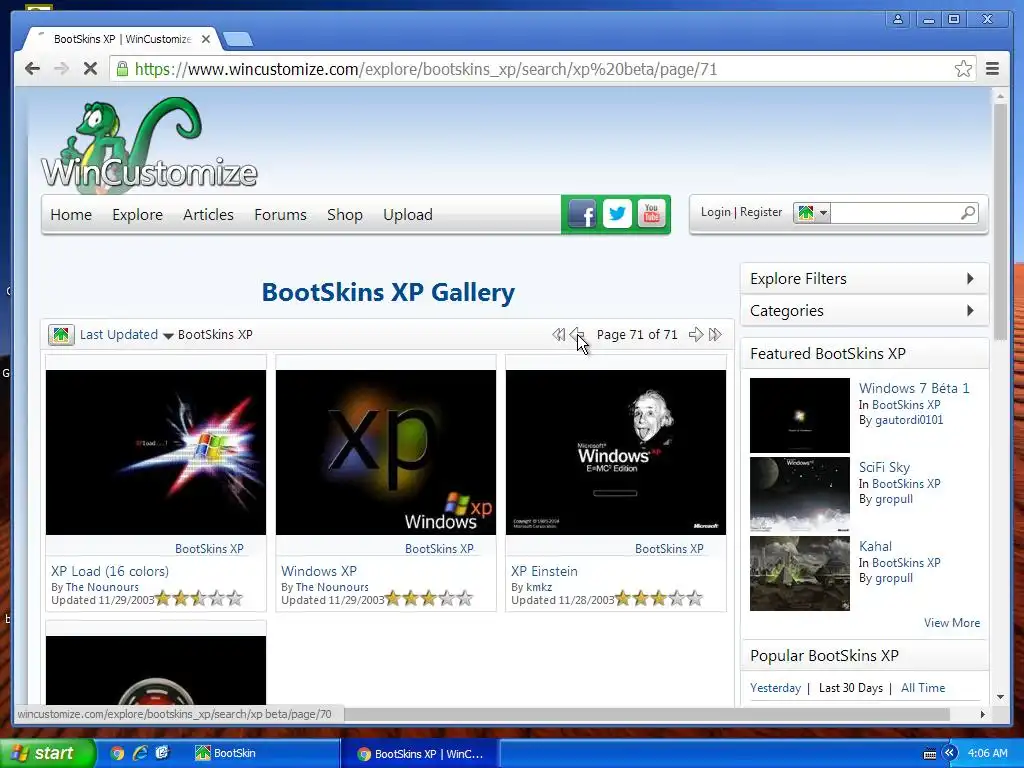This screenshot has width=1024, height=768.
Task: Click the browser forward arrow
Action: (x=61, y=69)
